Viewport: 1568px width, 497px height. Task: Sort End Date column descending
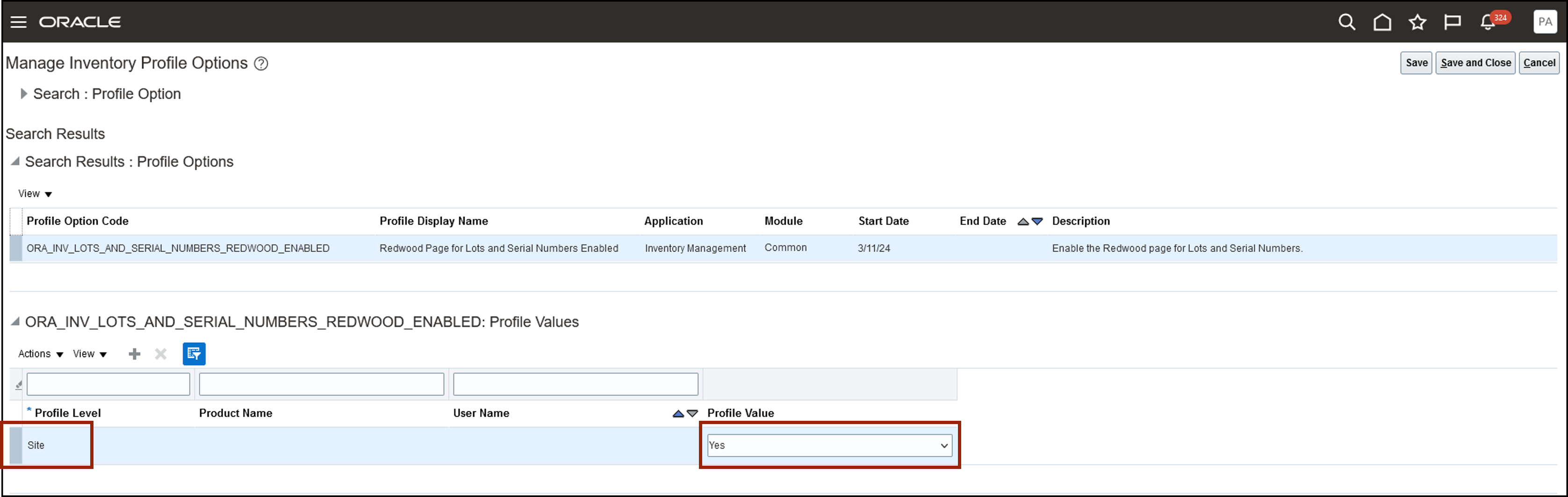coord(1037,222)
